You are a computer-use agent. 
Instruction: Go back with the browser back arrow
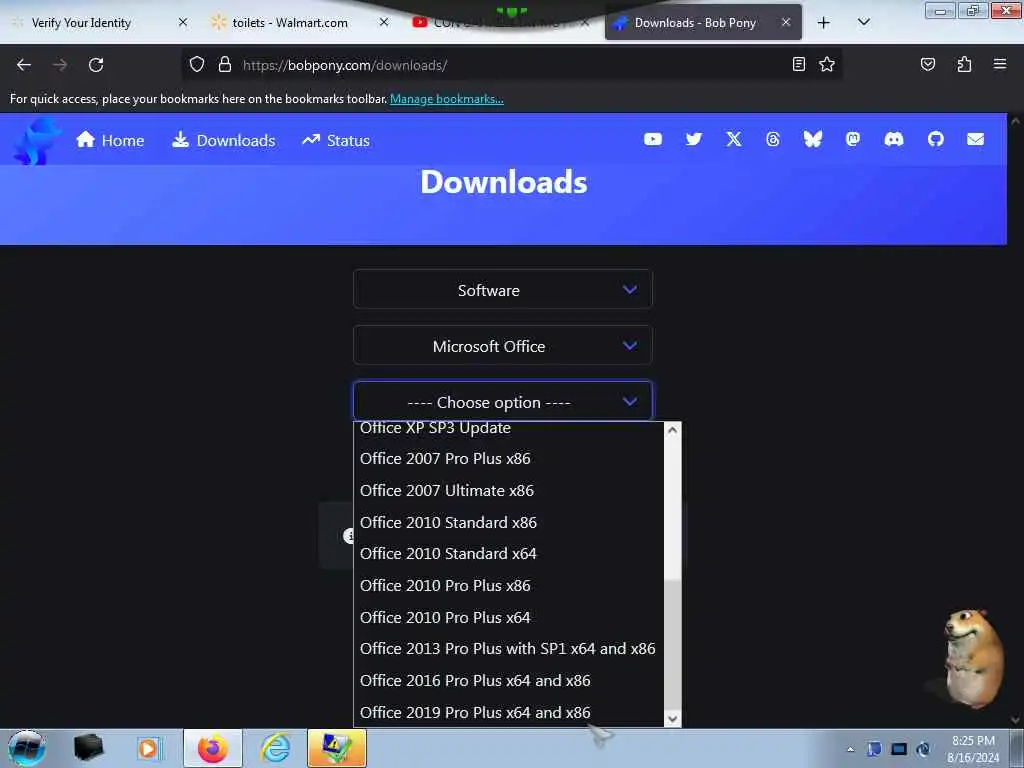(24, 65)
